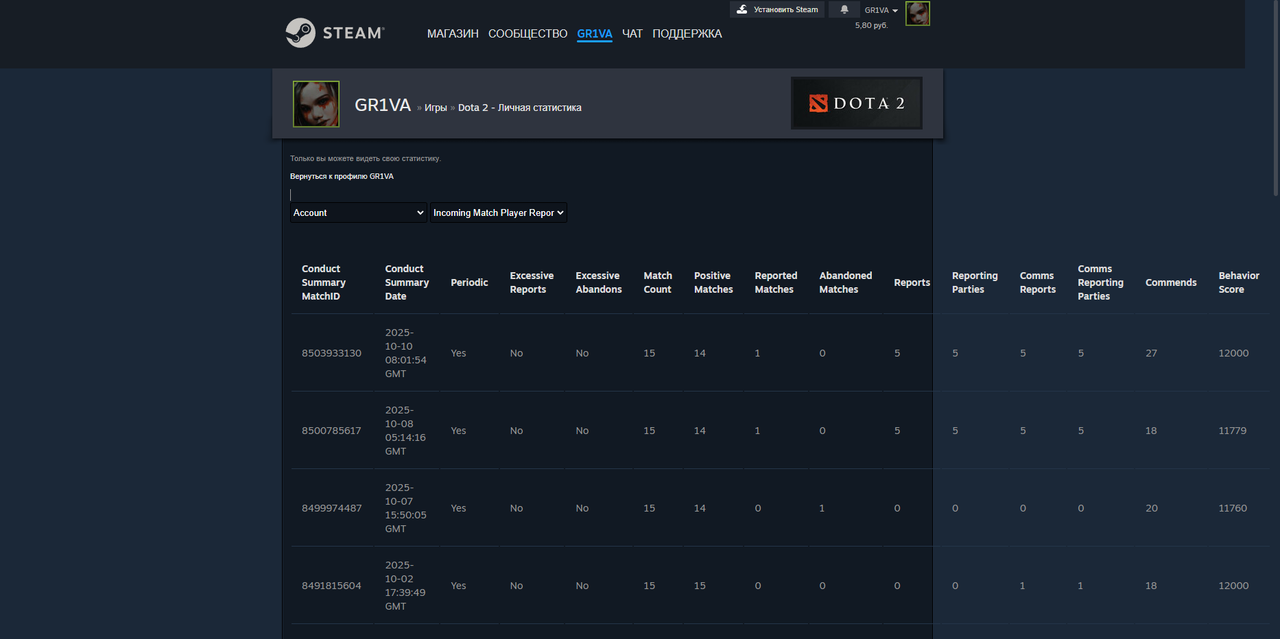Click the Behavior Score column header

pyautogui.click(x=1239, y=283)
